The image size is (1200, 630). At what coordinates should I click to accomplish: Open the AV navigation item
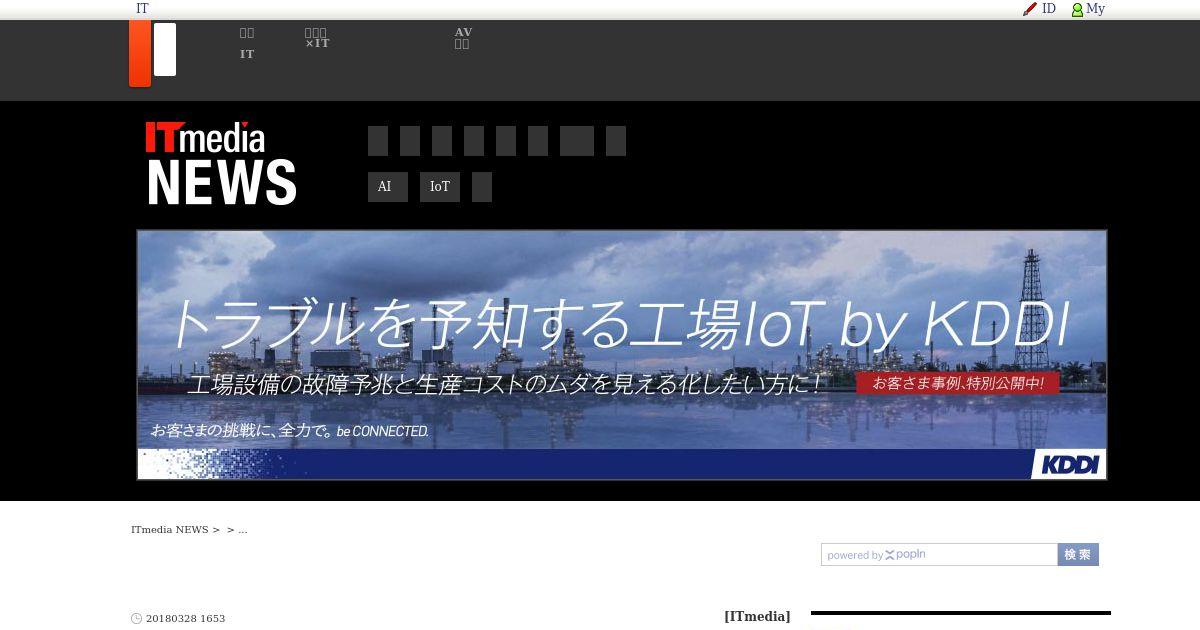463,38
